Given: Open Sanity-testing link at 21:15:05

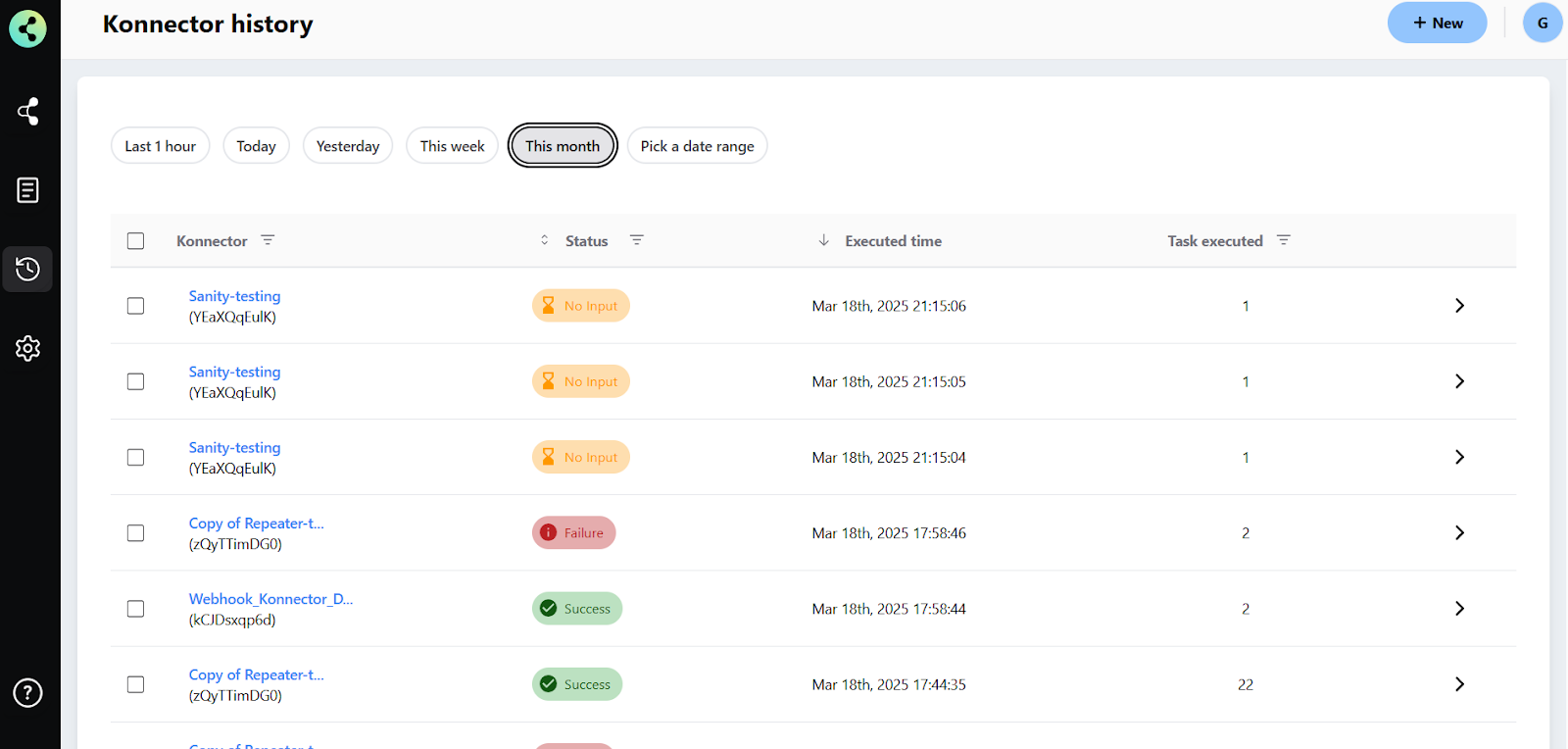Looking at the screenshot, I should (x=234, y=372).
